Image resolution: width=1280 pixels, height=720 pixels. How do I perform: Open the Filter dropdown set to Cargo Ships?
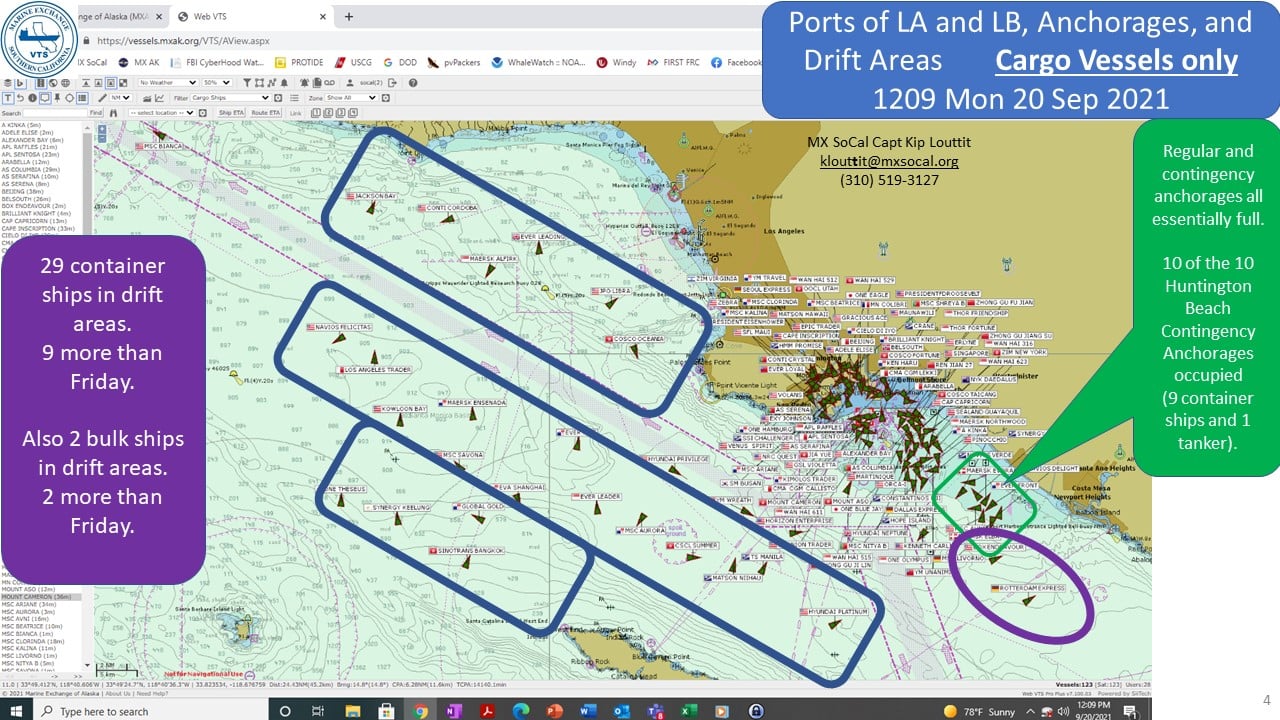point(230,96)
